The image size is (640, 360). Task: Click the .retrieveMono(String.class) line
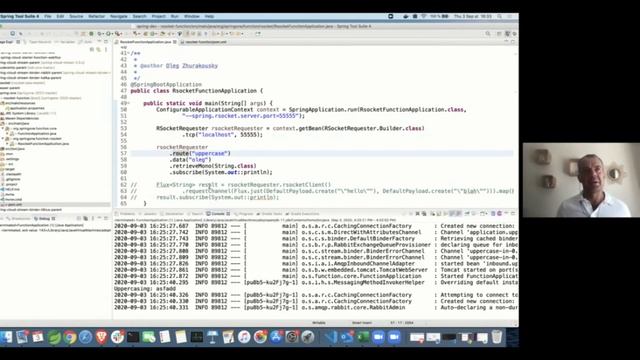(213, 166)
